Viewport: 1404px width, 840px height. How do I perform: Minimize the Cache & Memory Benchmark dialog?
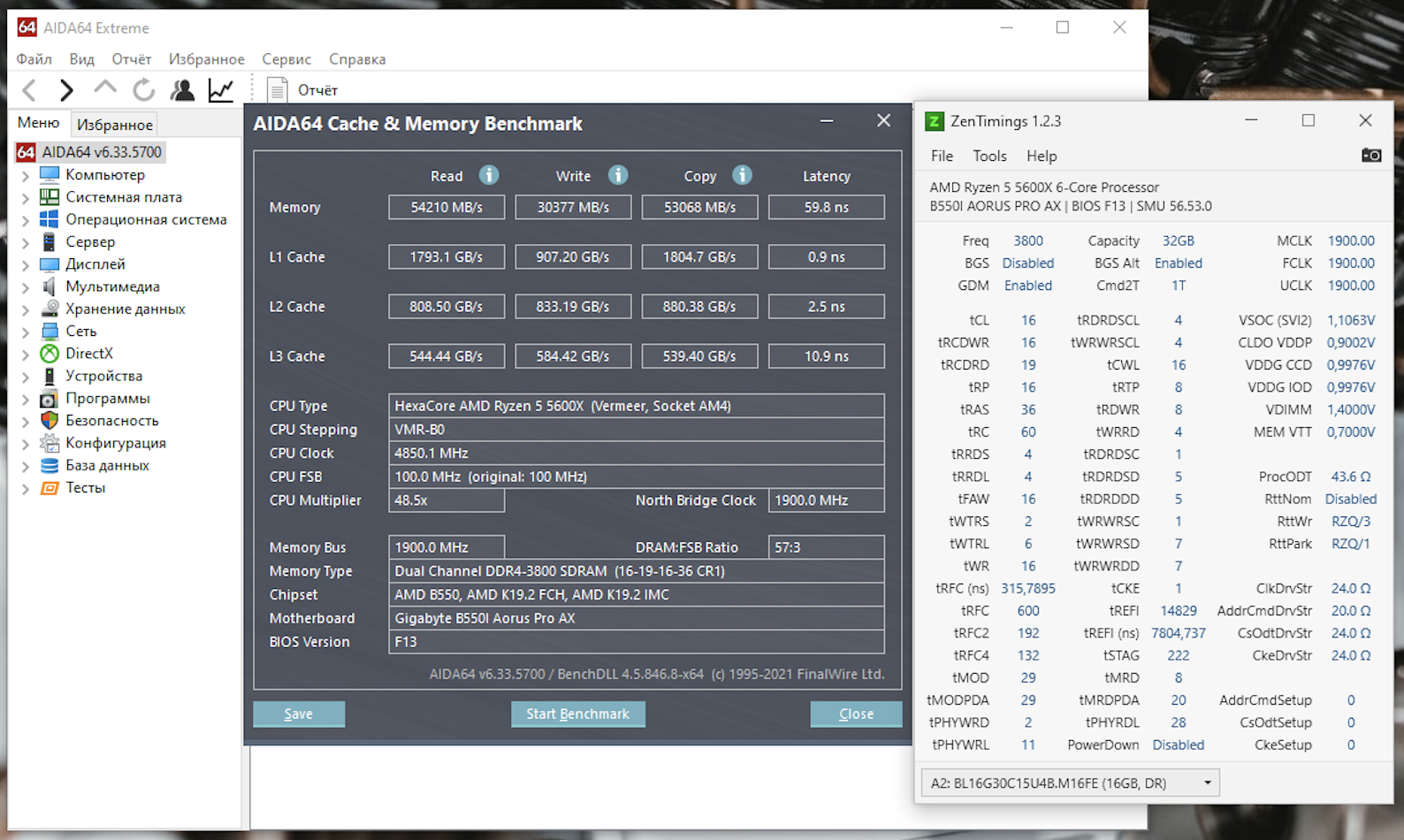point(827,121)
